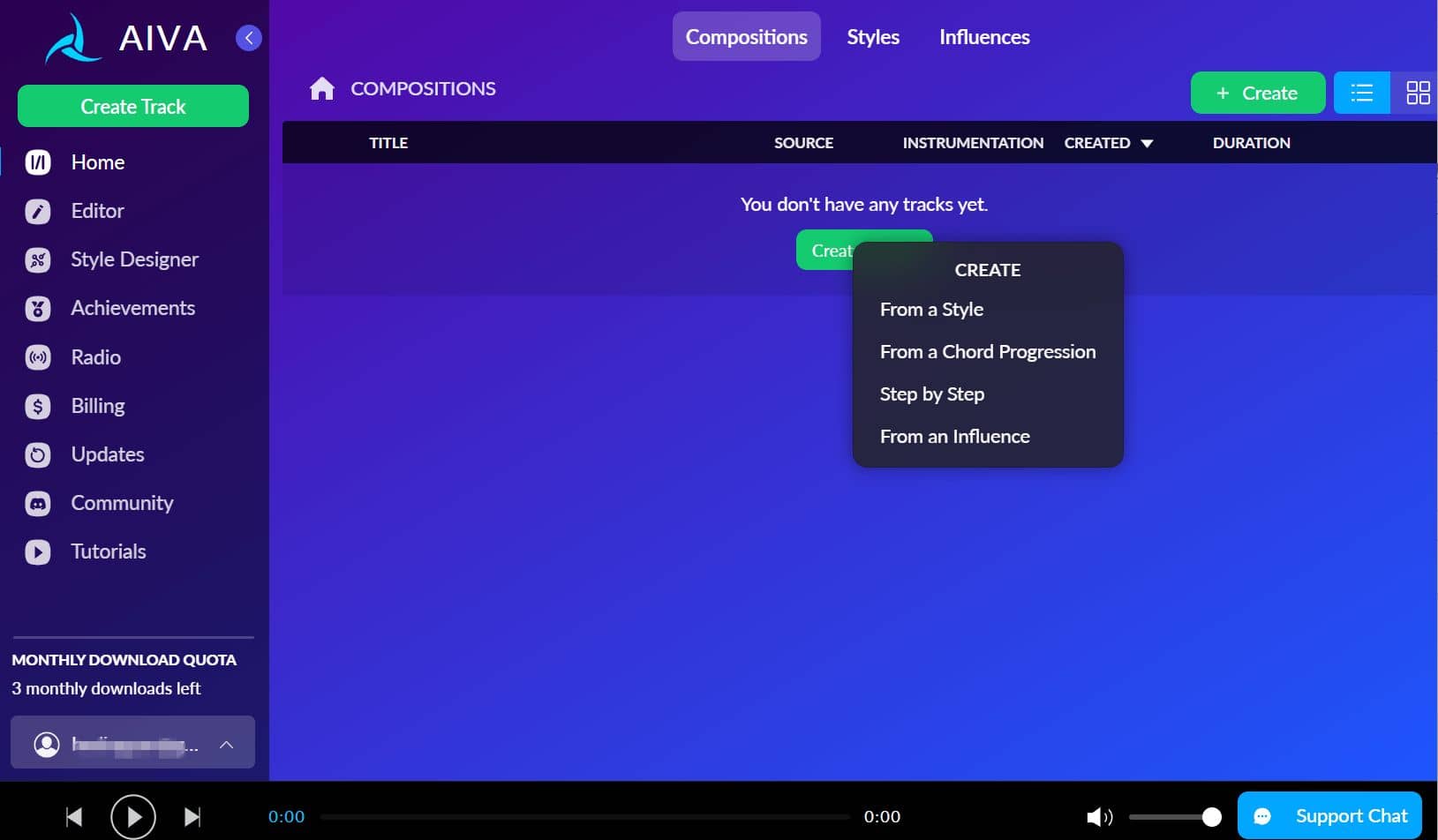Click the Community Discord icon
The width and height of the screenshot is (1438, 840).
38,503
